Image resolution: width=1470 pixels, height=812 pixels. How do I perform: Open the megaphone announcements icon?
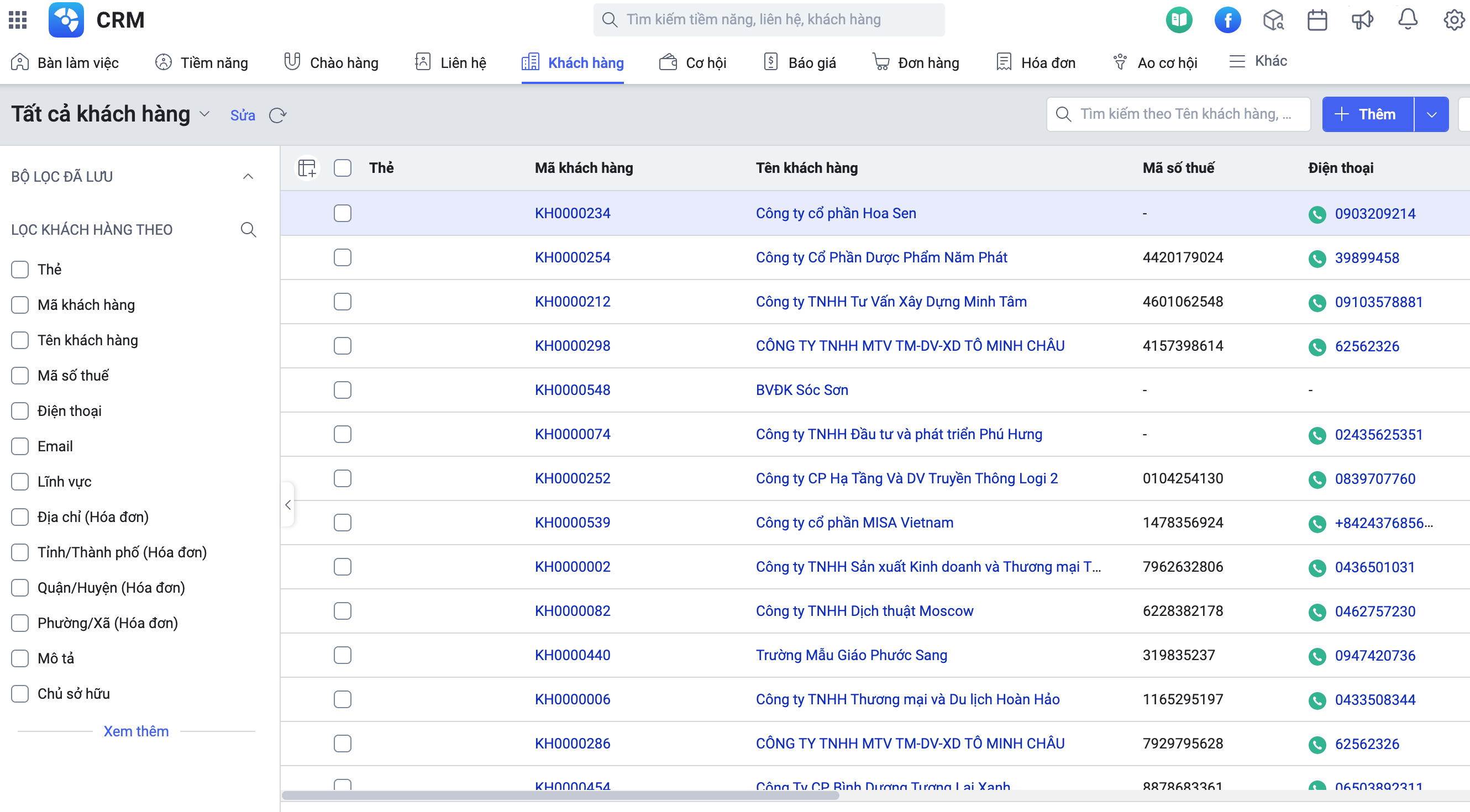(x=1362, y=20)
